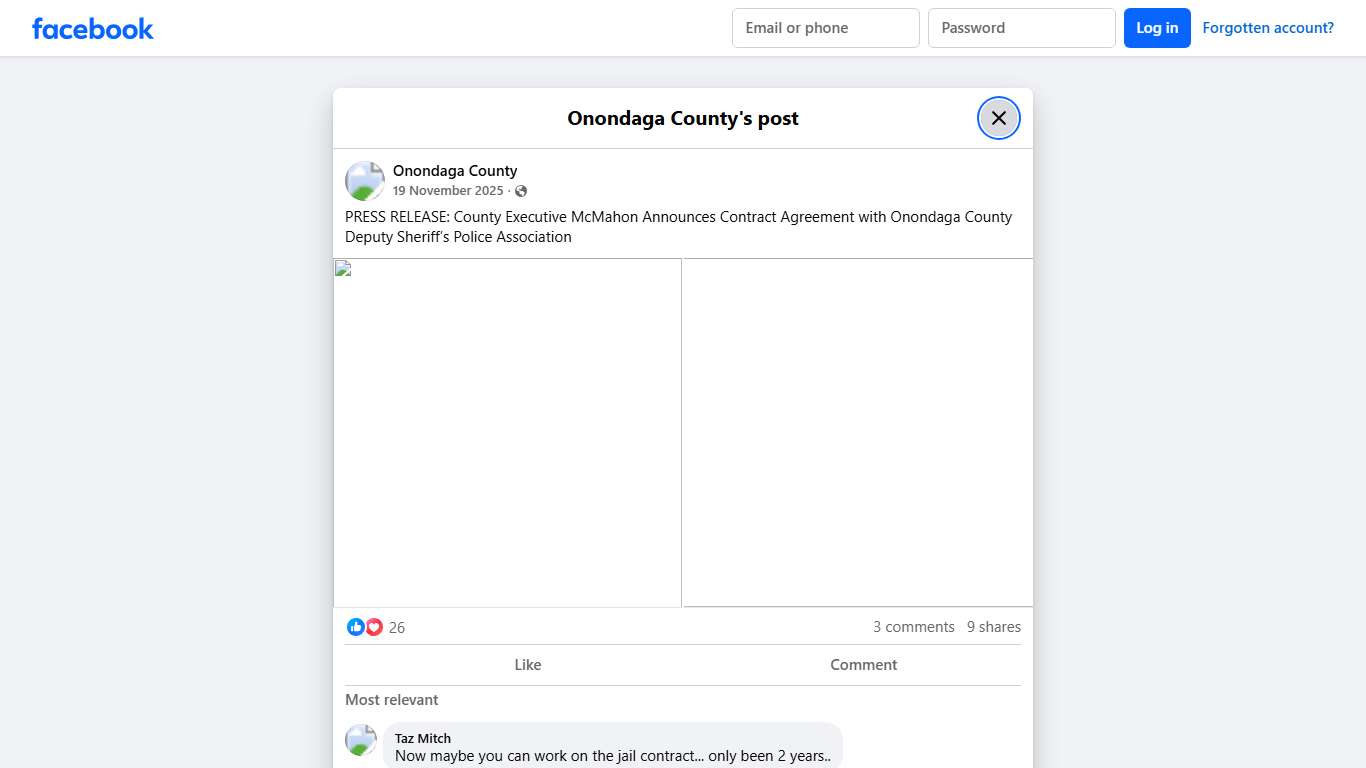The height and width of the screenshot is (768, 1366).
Task: Open the Most relevant sorting dropdown
Action: 391,699
